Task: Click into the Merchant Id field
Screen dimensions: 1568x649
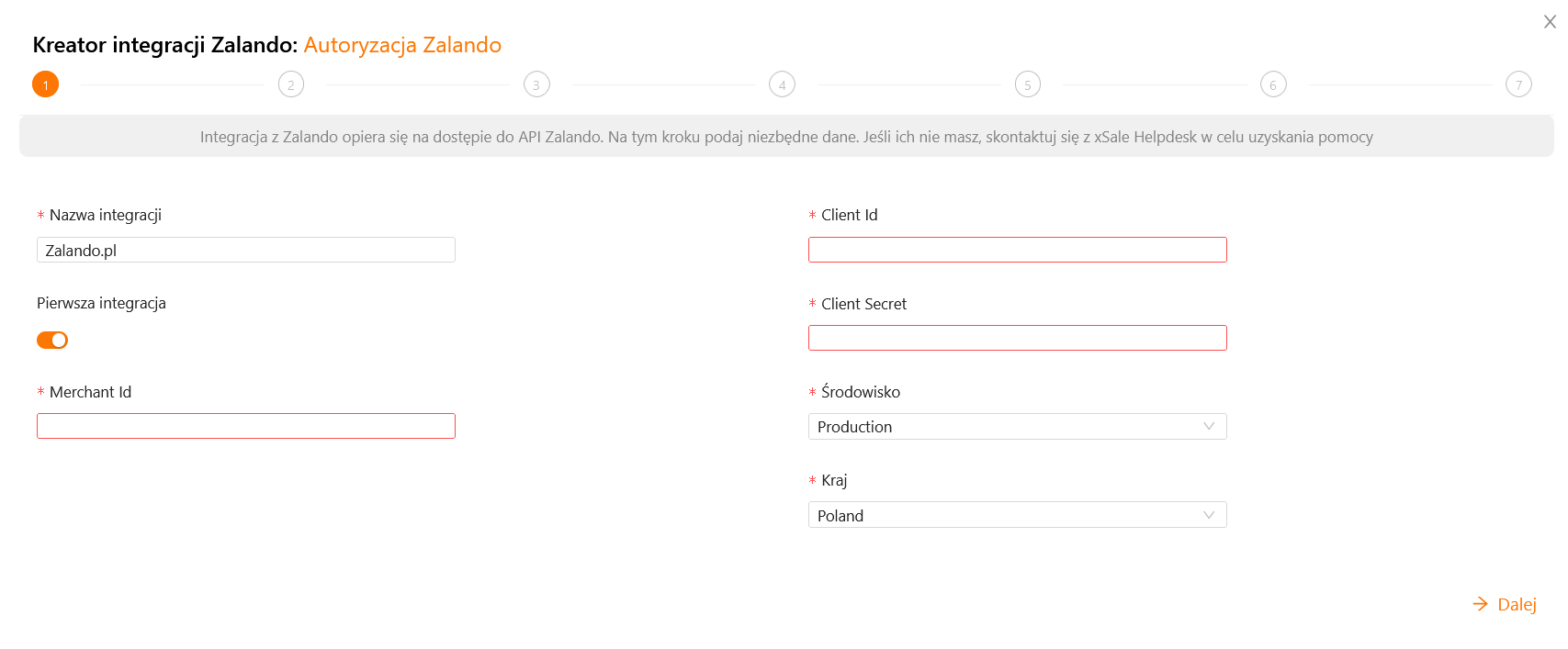Action: pyautogui.click(x=246, y=426)
